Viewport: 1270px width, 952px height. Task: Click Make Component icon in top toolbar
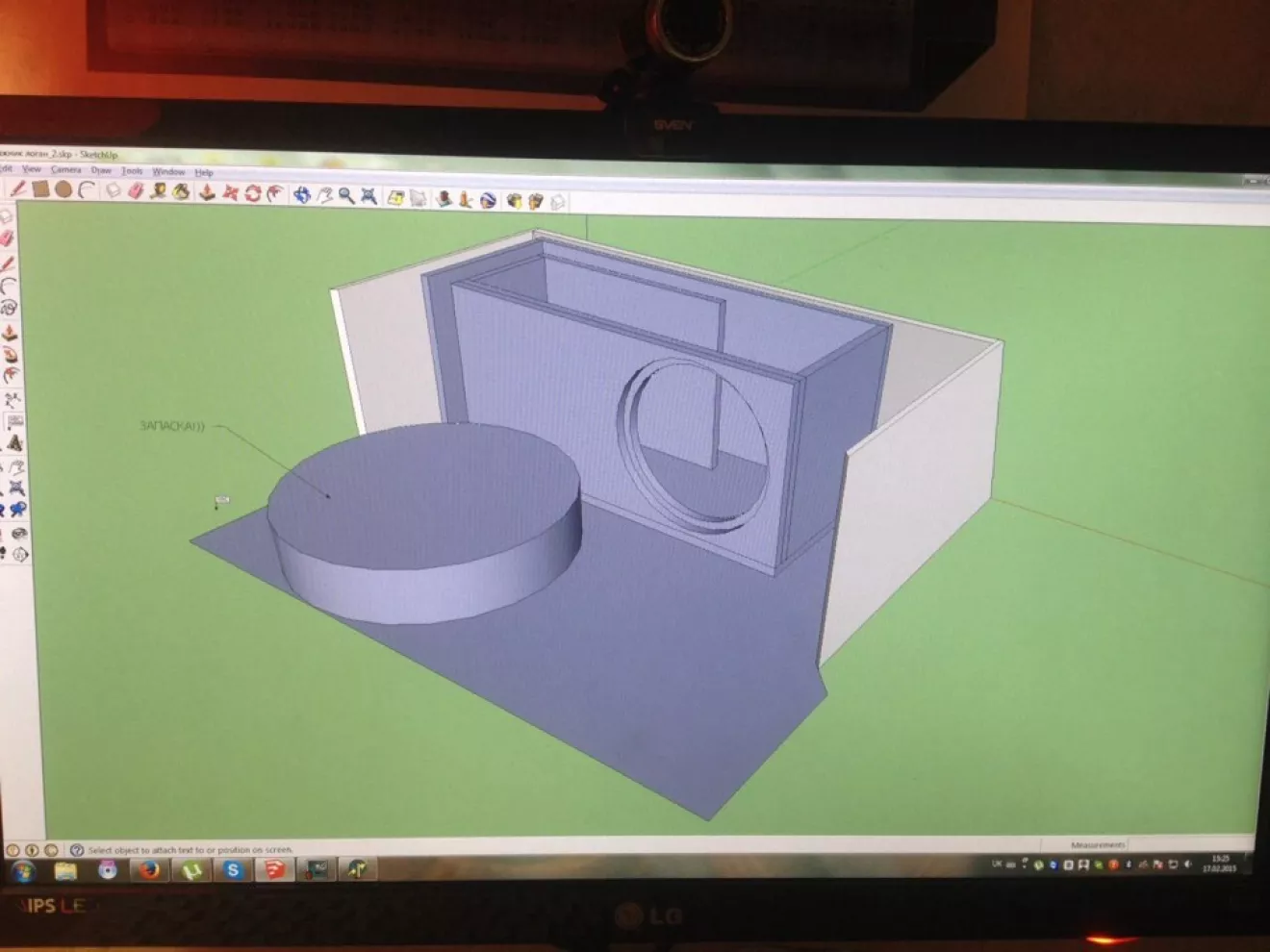tap(114, 190)
